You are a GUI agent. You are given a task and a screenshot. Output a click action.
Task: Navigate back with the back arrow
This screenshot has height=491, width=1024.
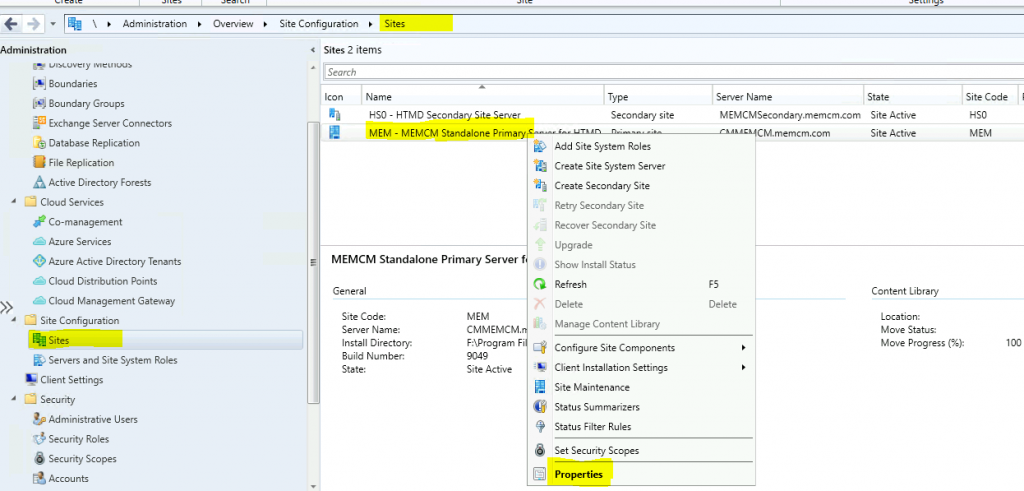click(x=10, y=24)
